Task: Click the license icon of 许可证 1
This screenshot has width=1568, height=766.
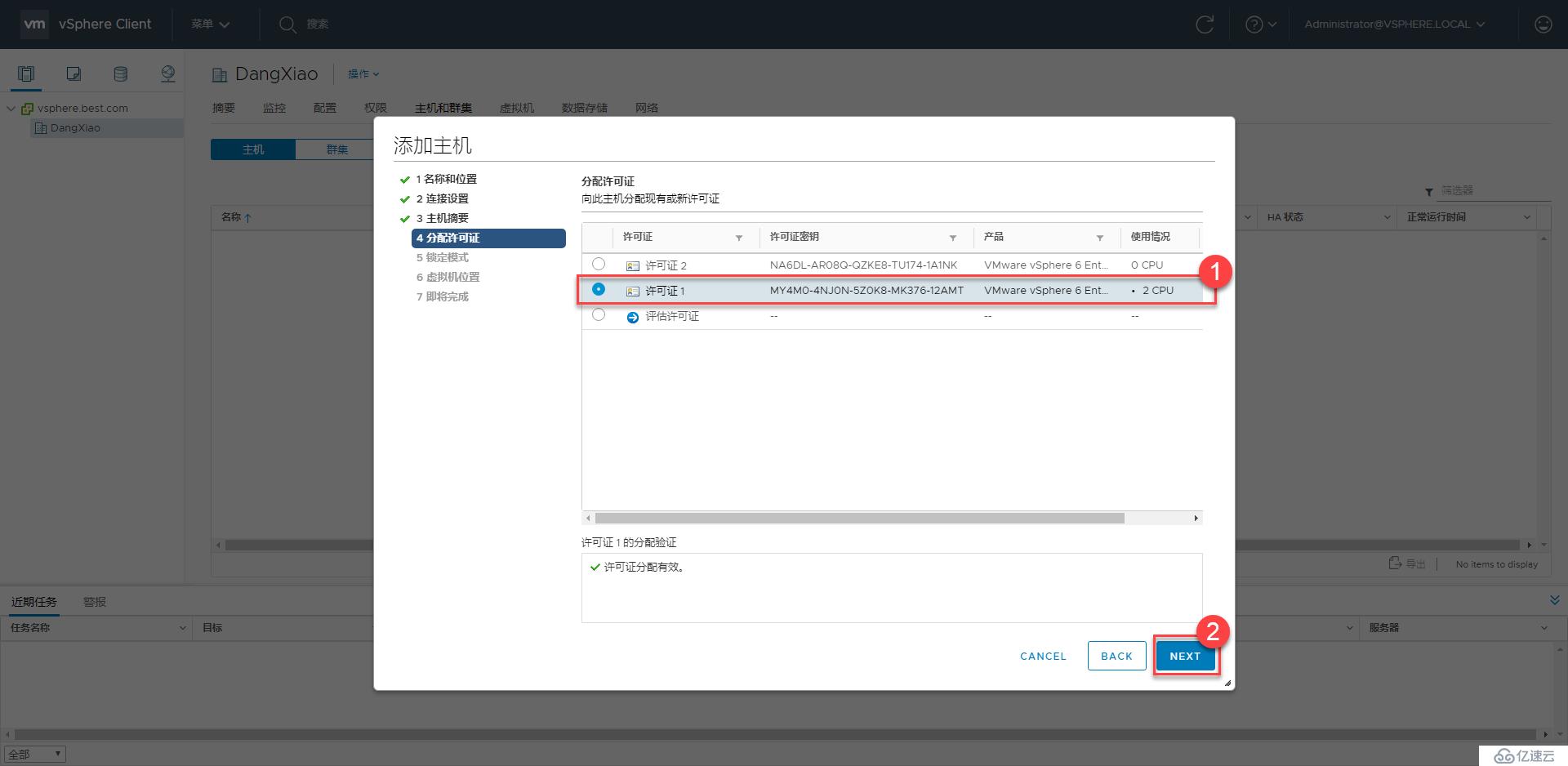Action: pos(633,291)
